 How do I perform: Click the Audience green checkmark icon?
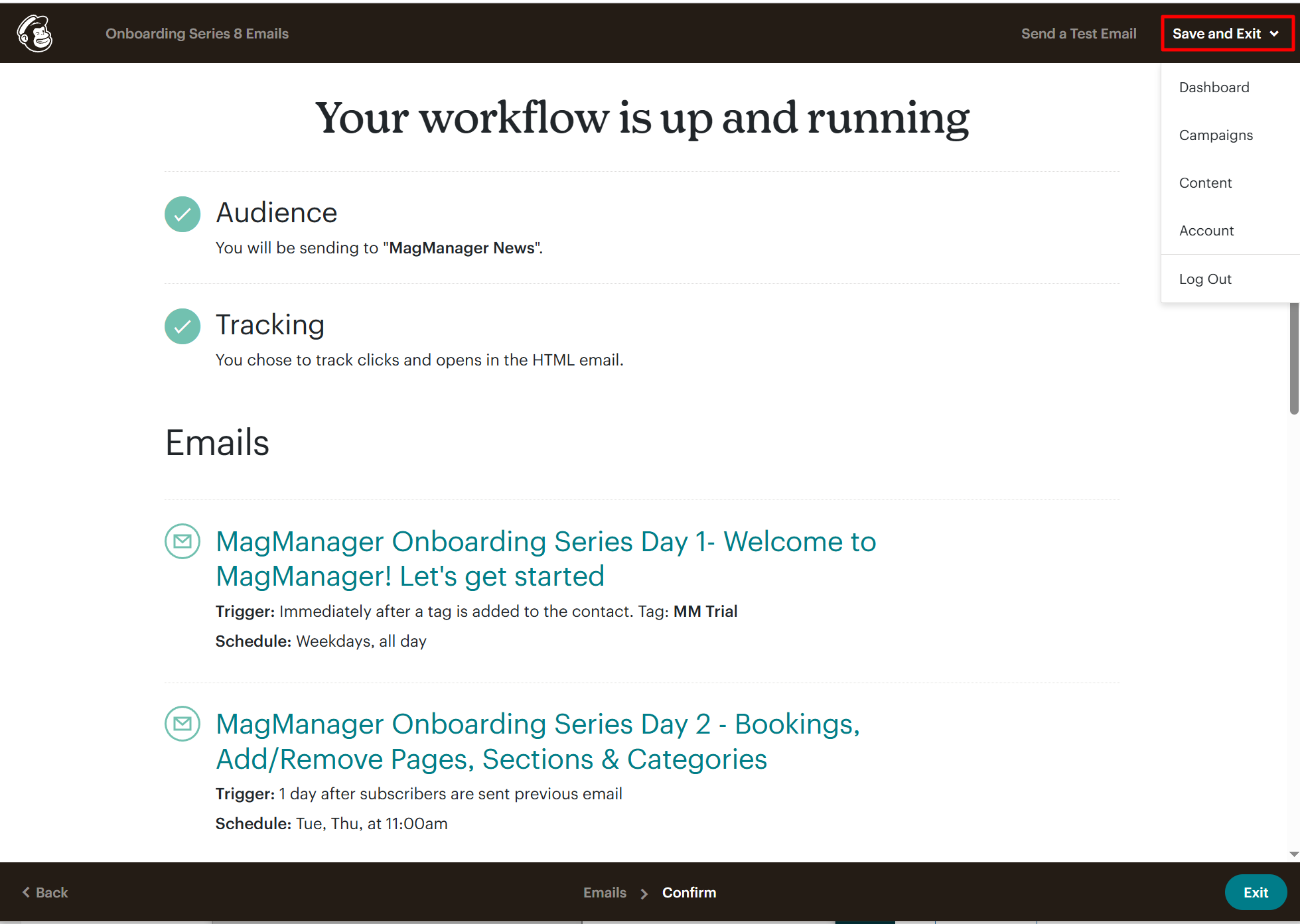pos(182,214)
